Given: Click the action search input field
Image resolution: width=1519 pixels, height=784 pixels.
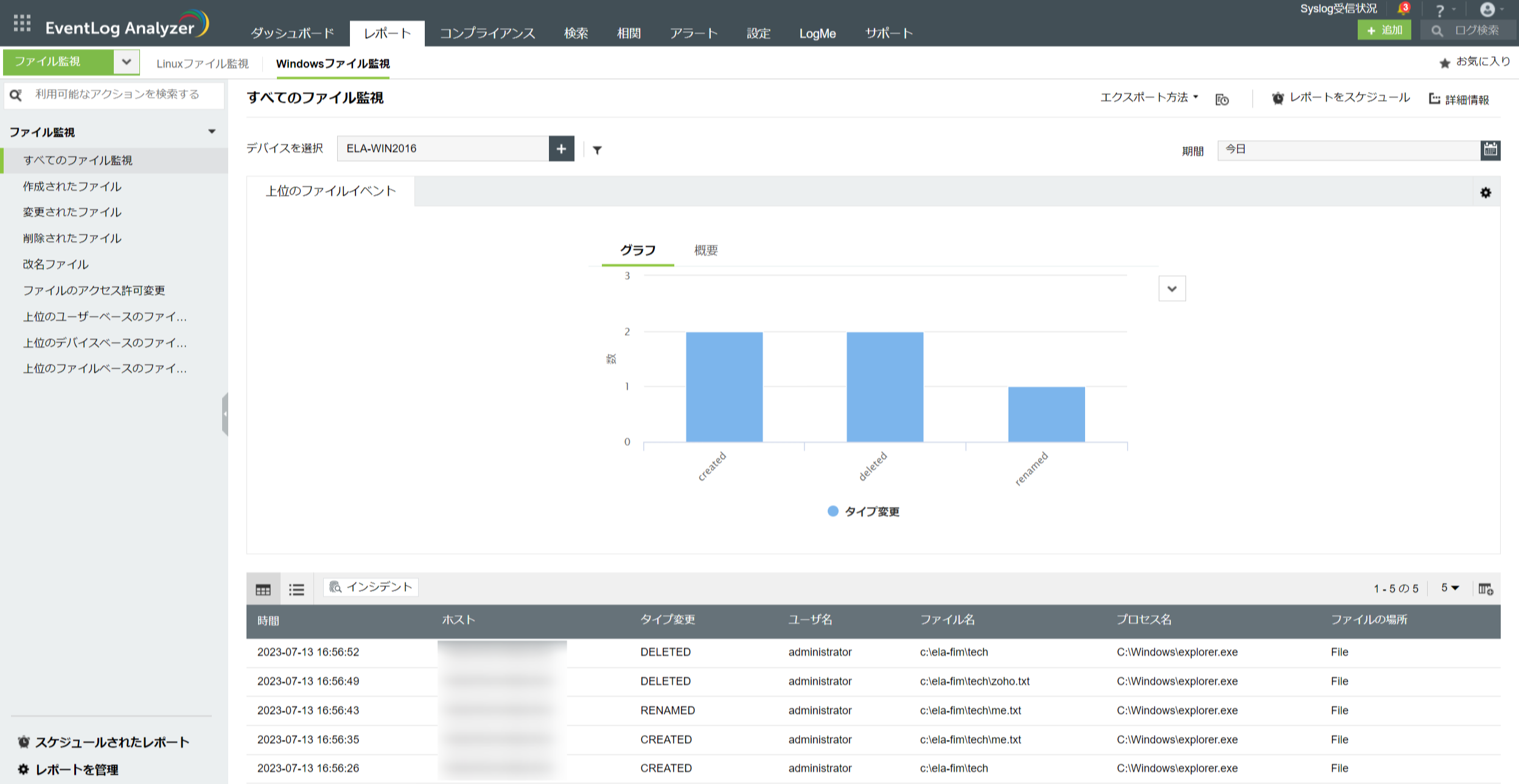Looking at the screenshot, I should [x=117, y=95].
